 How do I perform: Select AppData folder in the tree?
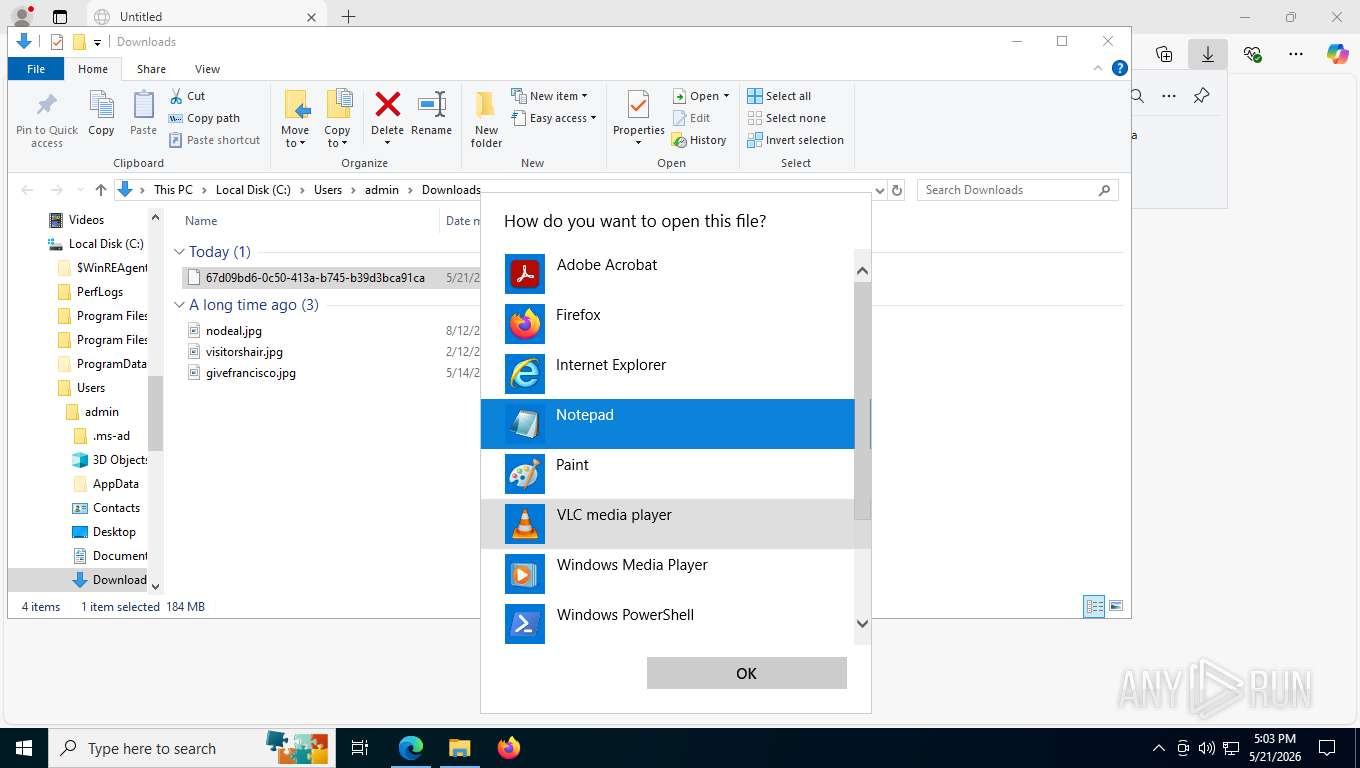coord(115,484)
